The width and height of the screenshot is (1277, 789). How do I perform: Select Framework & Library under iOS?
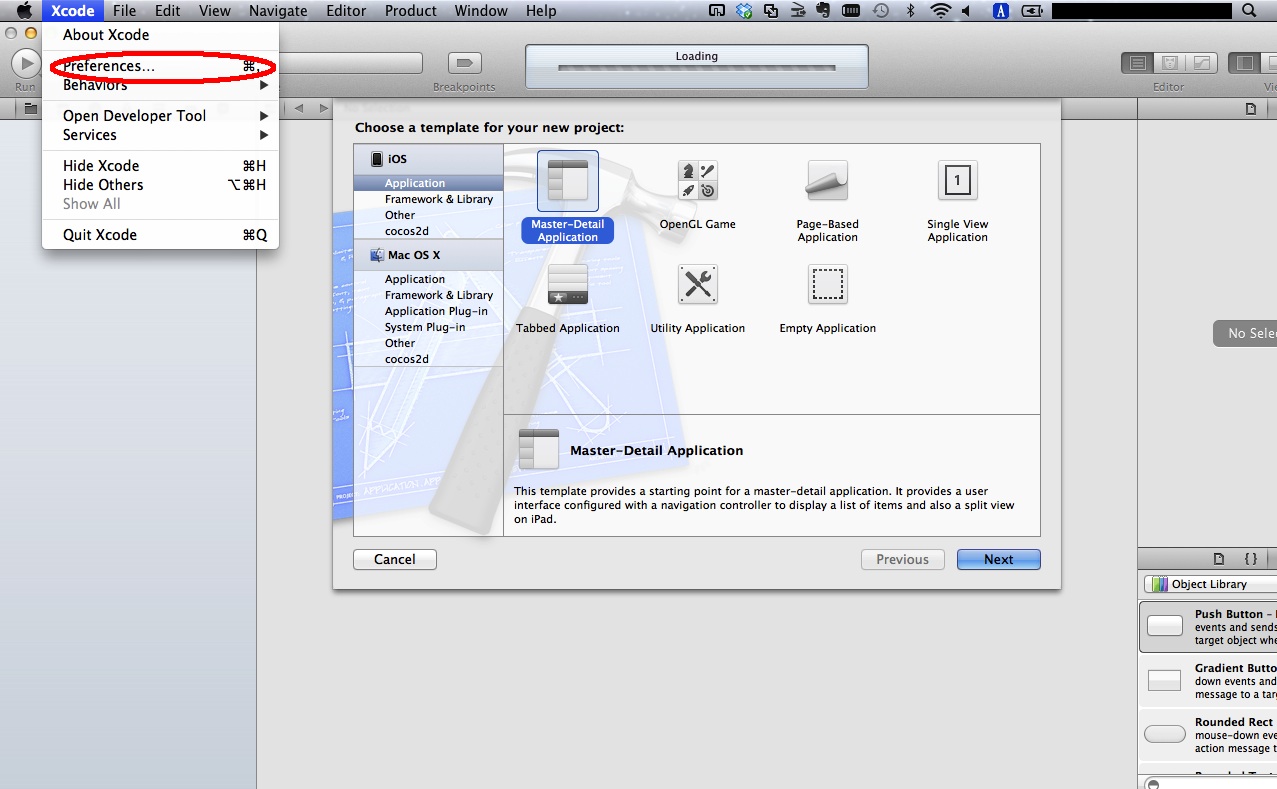pos(438,199)
